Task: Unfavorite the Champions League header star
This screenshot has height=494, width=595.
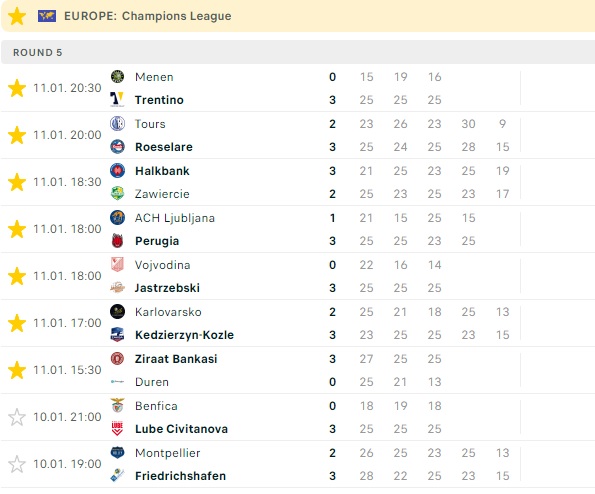Action: pos(17,16)
